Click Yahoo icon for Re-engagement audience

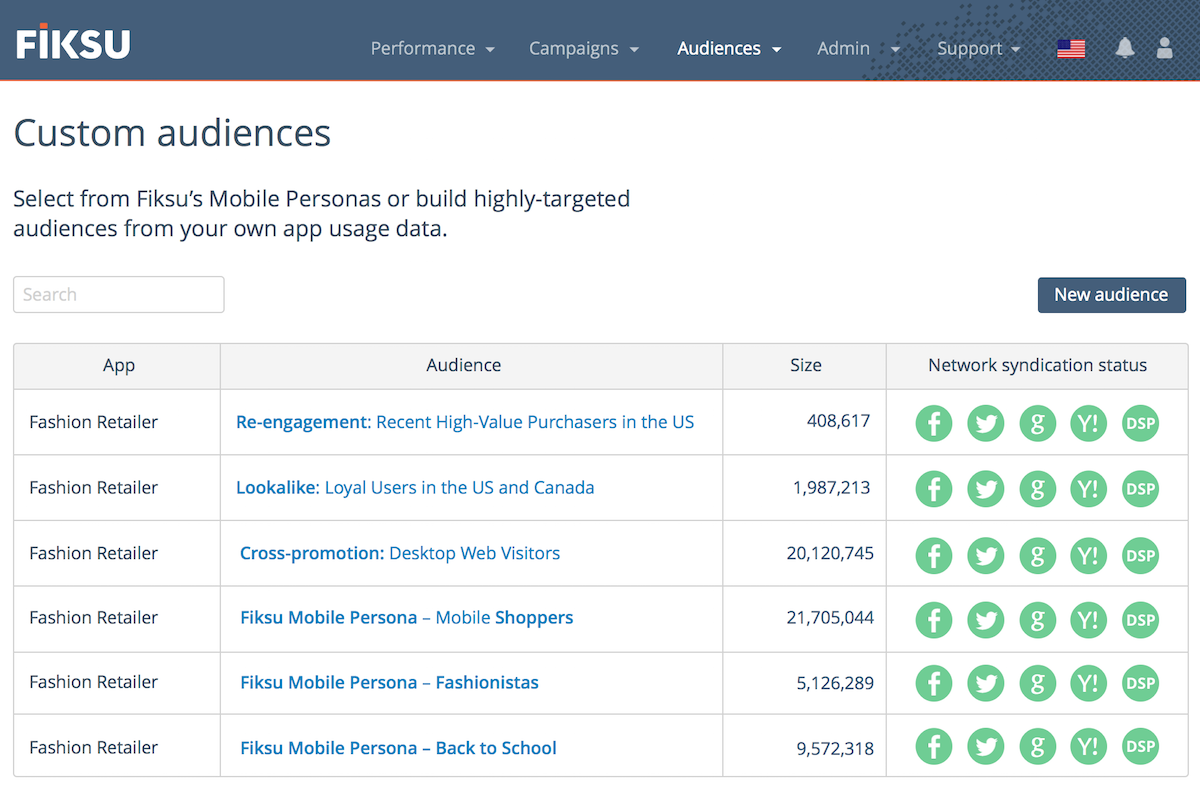coord(1089,423)
